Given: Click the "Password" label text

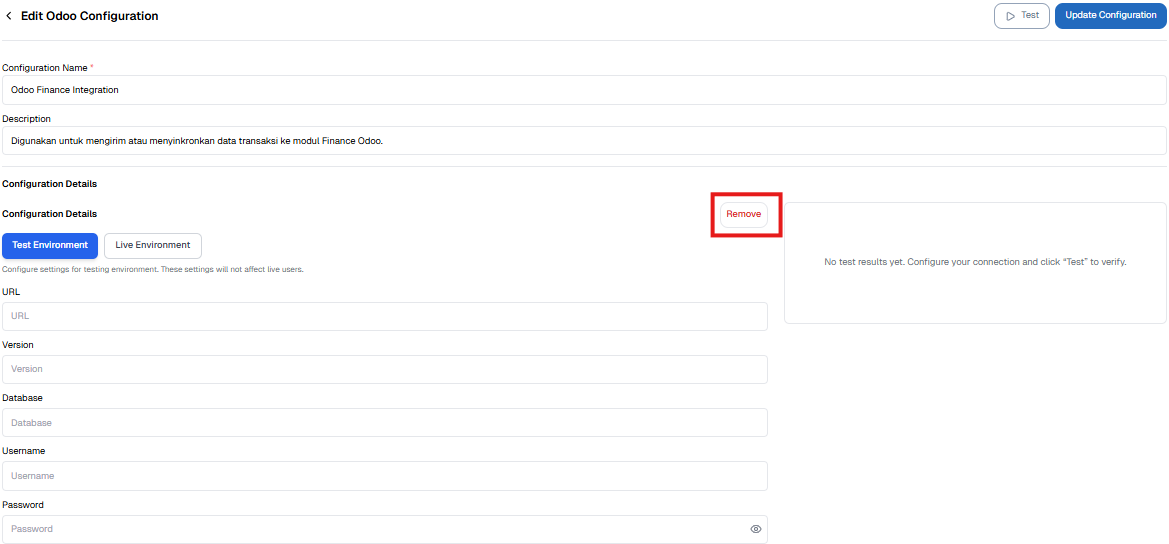Looking at the screenshot, I should point(23,505).
